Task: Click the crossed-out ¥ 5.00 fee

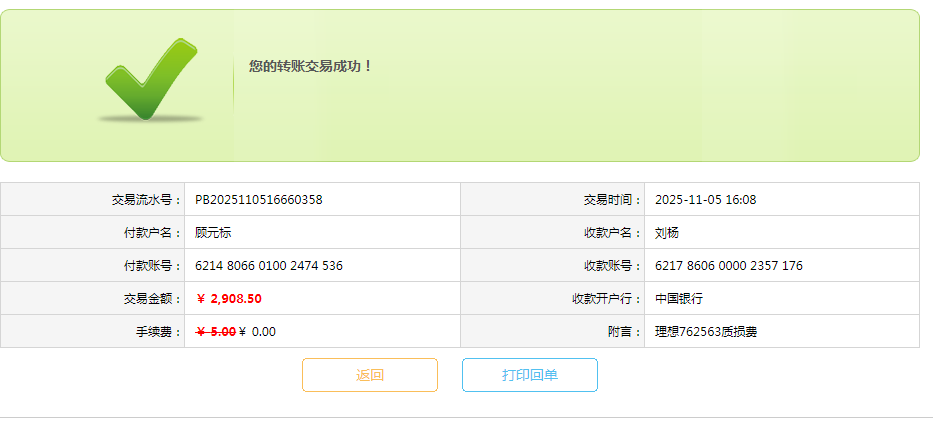Action: tap(216, 331)
